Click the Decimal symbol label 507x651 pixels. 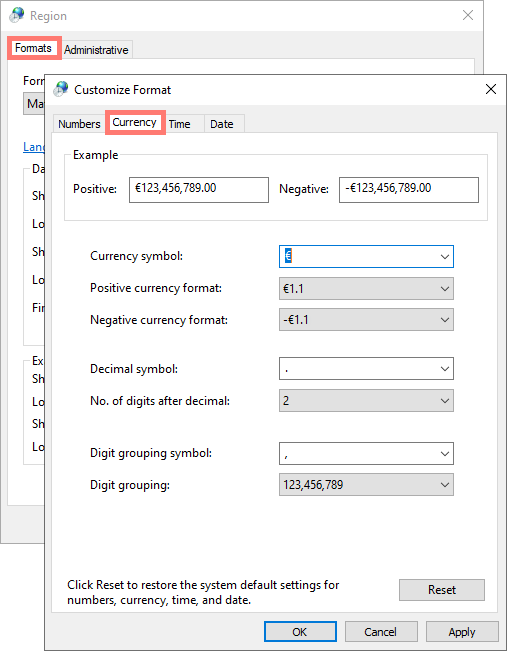(134, 369)
